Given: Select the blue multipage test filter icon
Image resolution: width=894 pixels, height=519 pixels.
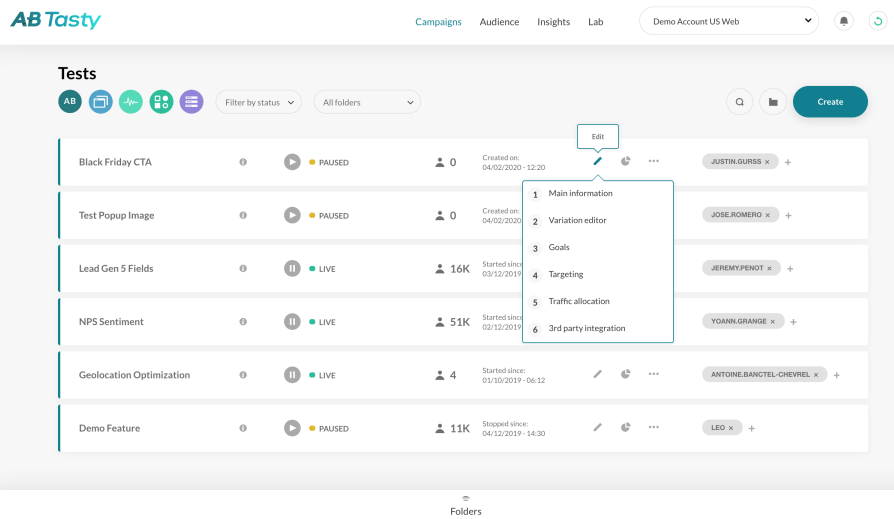Looking at the screenshot, I should [100, 102].
